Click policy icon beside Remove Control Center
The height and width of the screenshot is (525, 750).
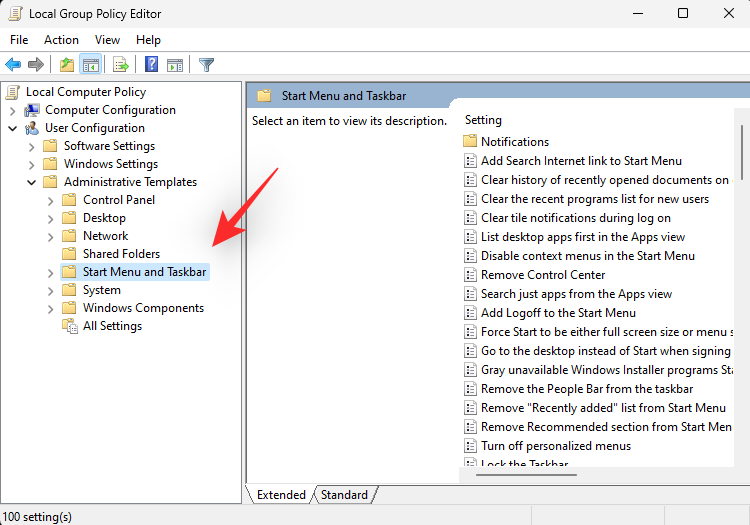tap(471, 275)
